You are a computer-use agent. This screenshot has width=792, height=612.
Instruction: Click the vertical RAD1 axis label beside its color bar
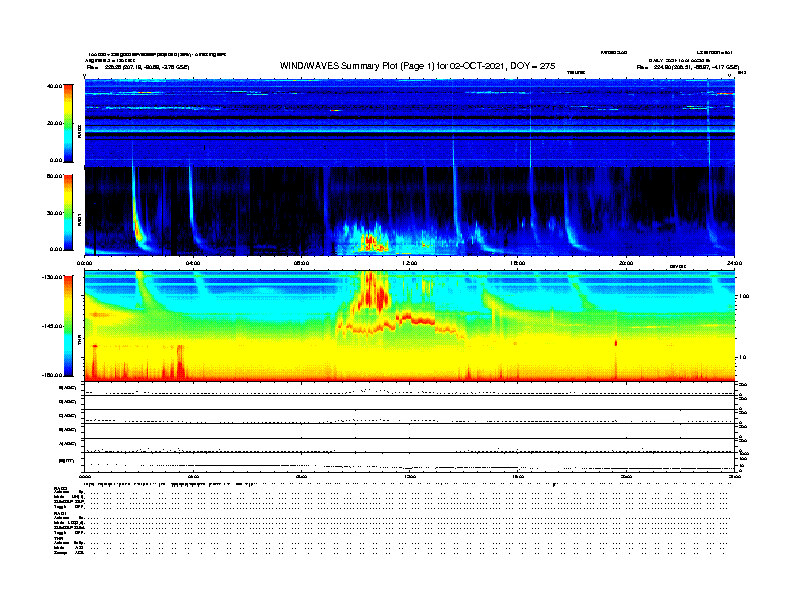[x=79, y=219]
